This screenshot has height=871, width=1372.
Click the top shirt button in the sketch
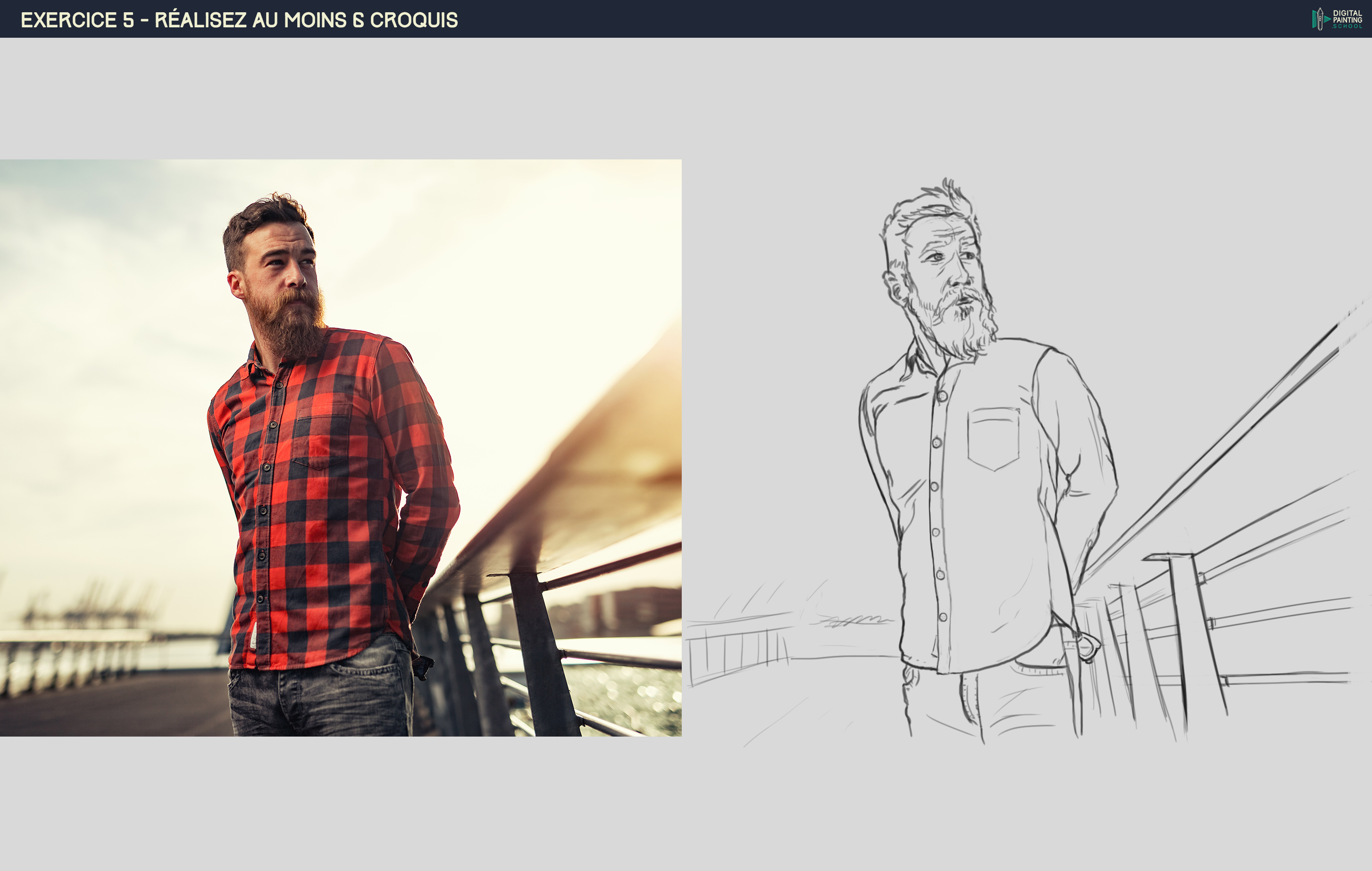942,395
